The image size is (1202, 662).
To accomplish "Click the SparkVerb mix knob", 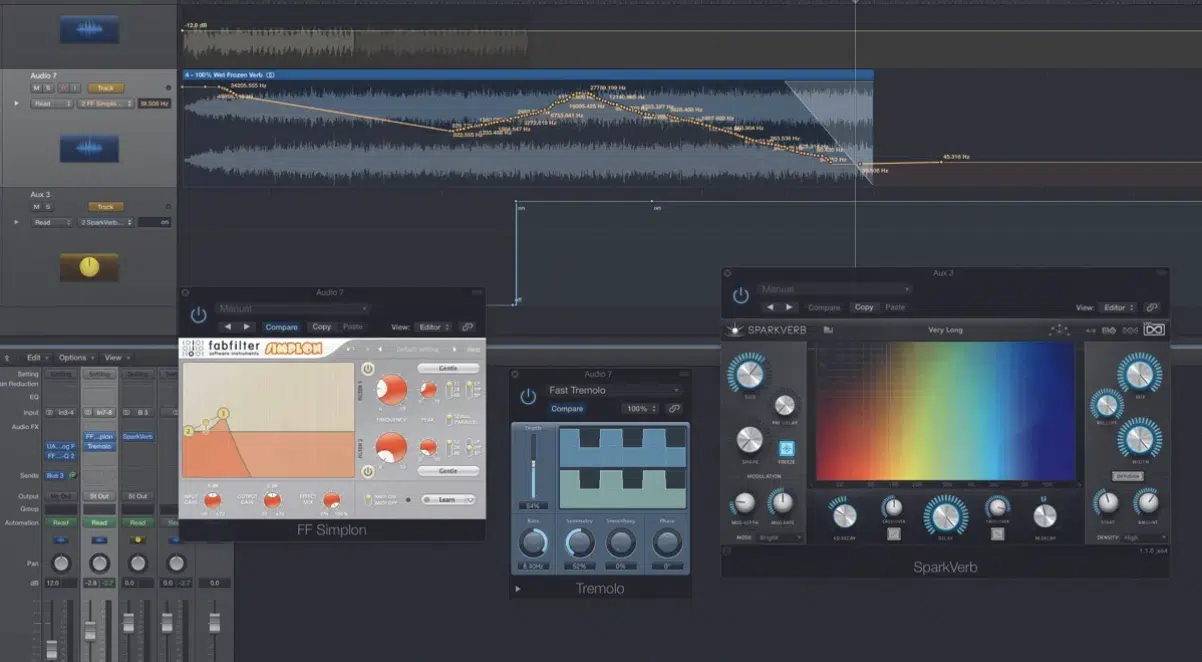I will click(1139, 373).
